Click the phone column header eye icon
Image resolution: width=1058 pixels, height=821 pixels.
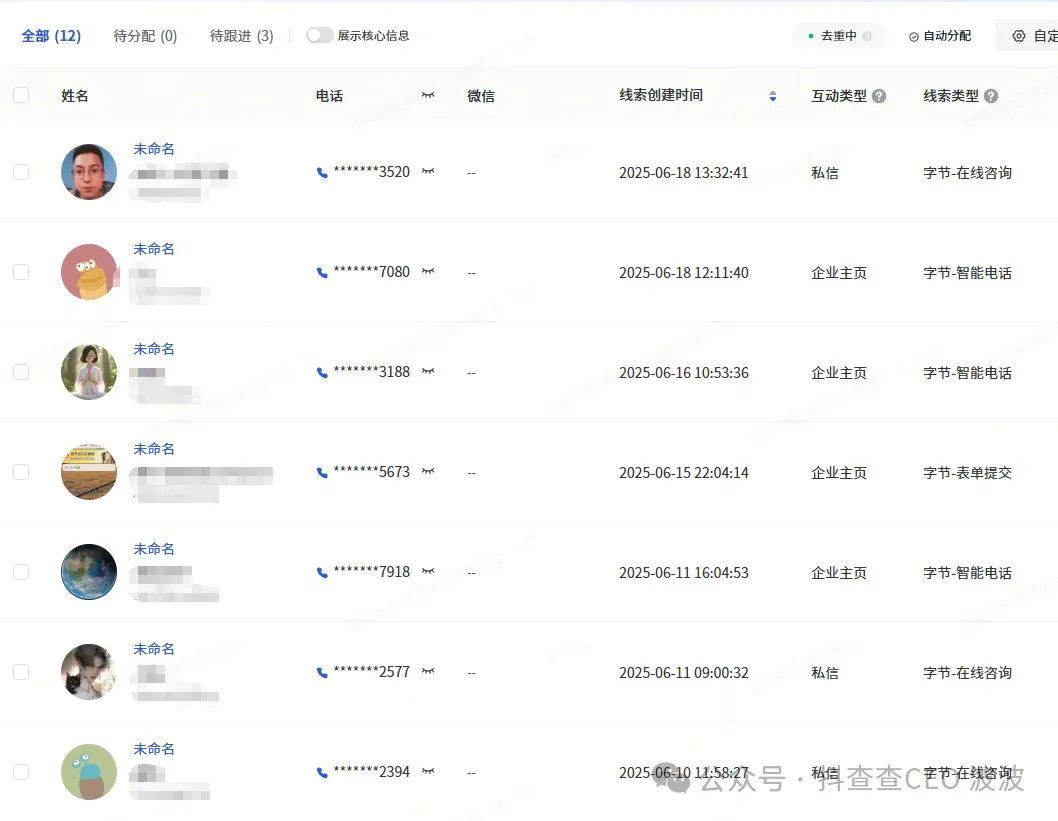coord(429,95)
